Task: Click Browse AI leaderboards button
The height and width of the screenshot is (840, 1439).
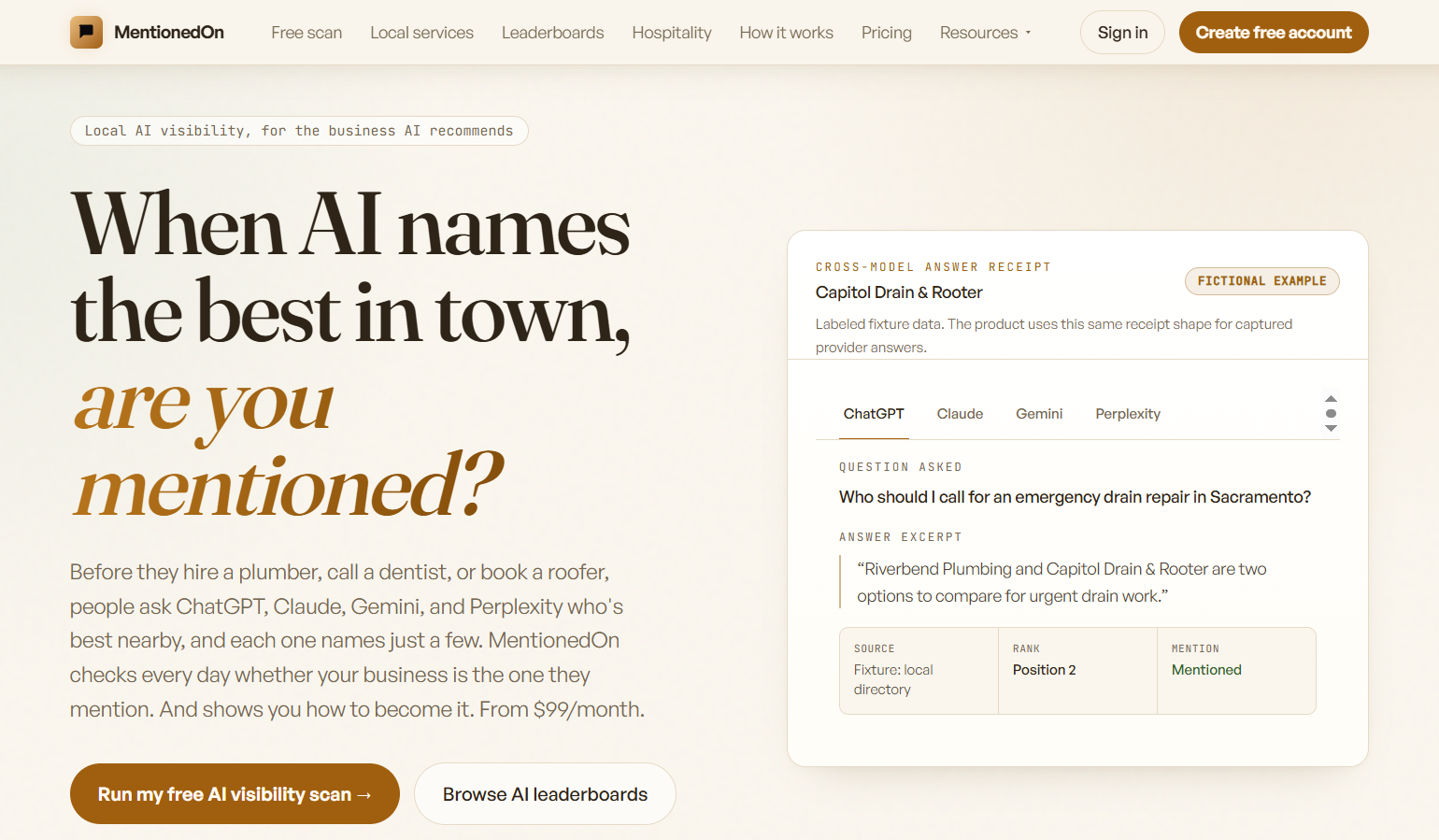Action: [545, 794]
